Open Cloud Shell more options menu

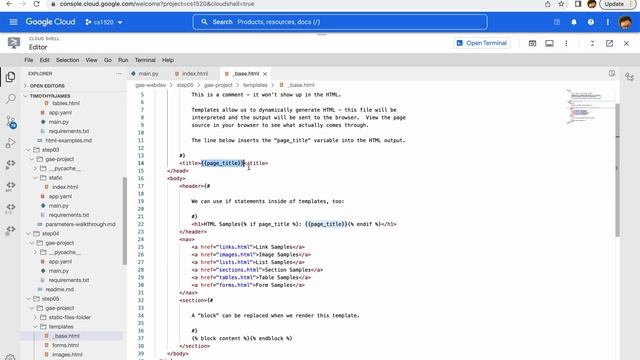(566, 43)
